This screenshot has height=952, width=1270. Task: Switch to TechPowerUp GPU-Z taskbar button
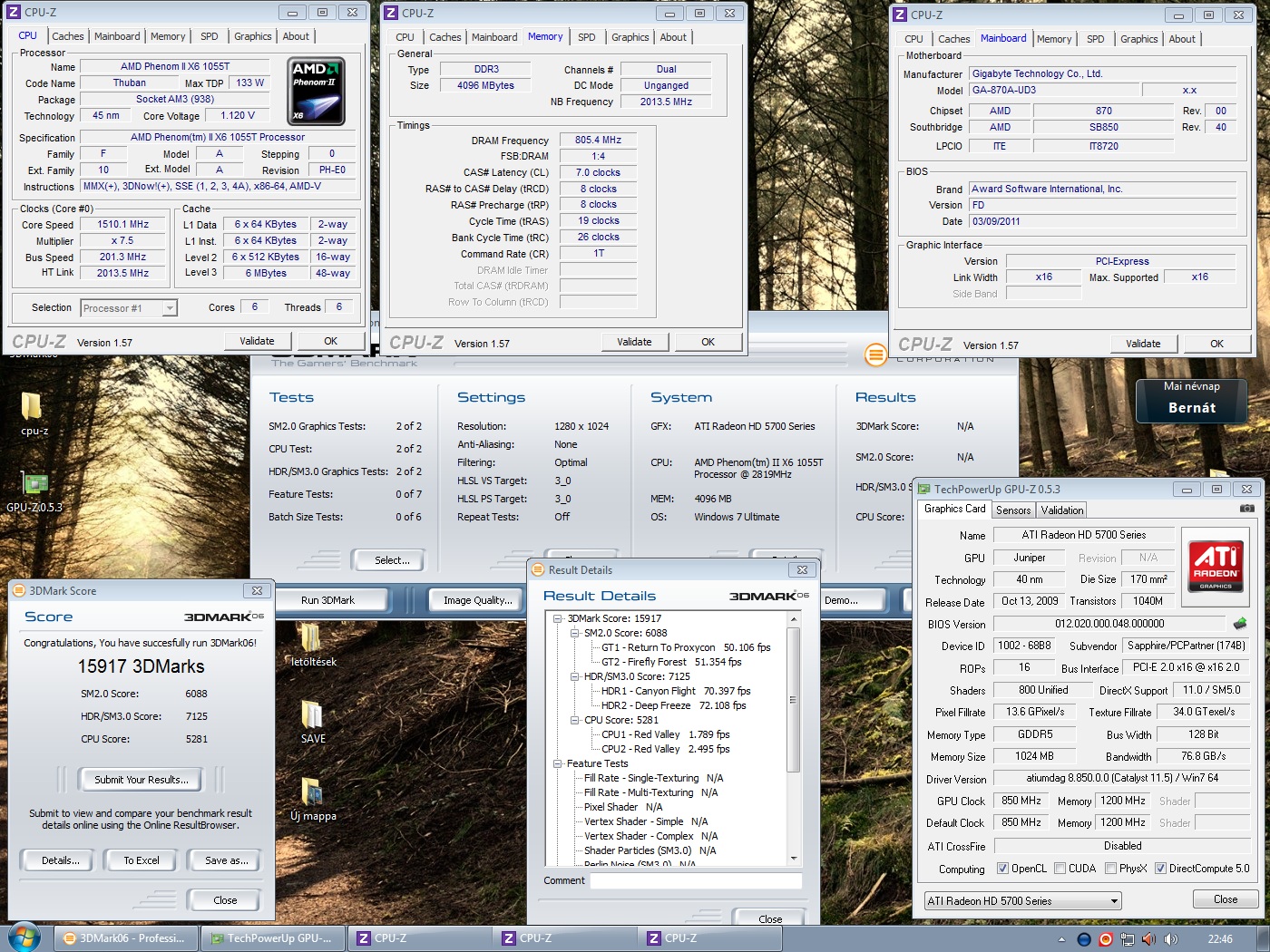pyautogui.click(x=272, y=938)
